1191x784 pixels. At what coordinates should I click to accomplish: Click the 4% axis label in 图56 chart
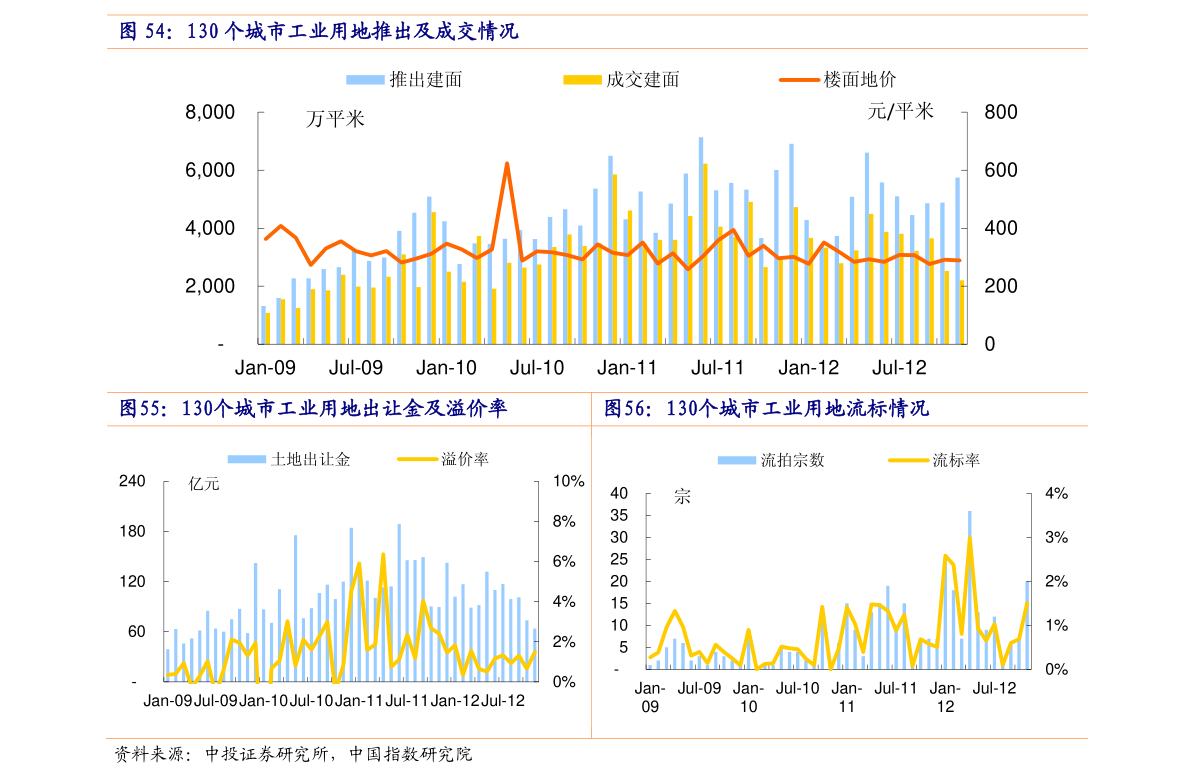point(1056,493)
